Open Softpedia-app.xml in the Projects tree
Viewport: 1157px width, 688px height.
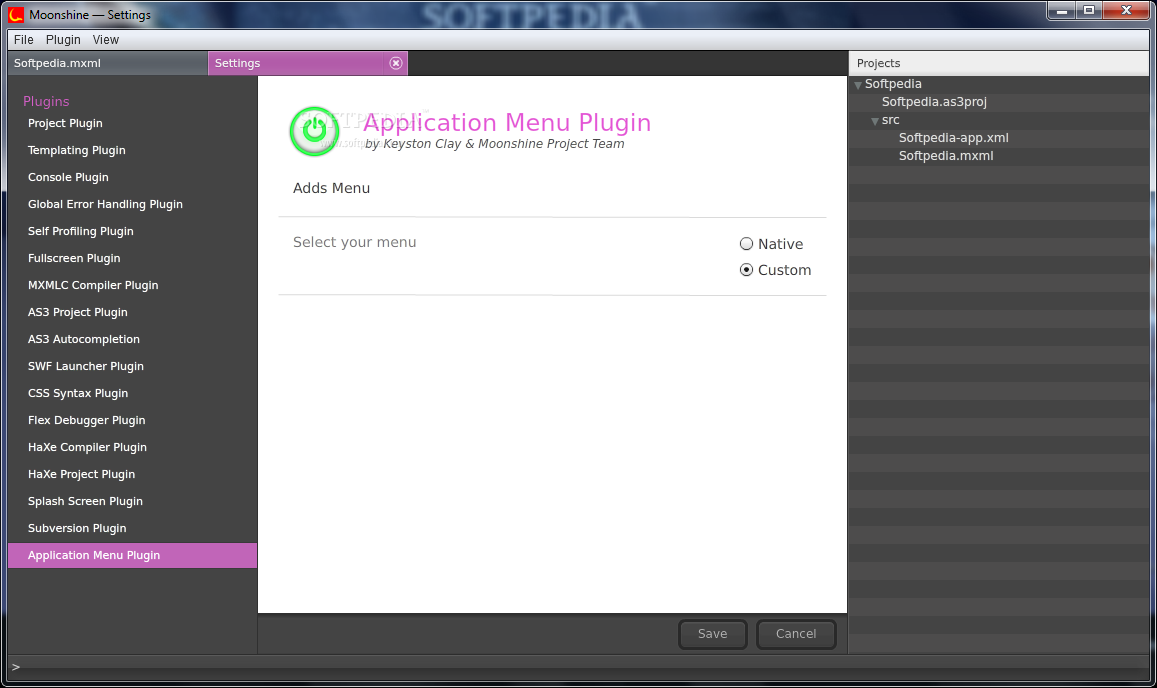click(x=953, y=138)
